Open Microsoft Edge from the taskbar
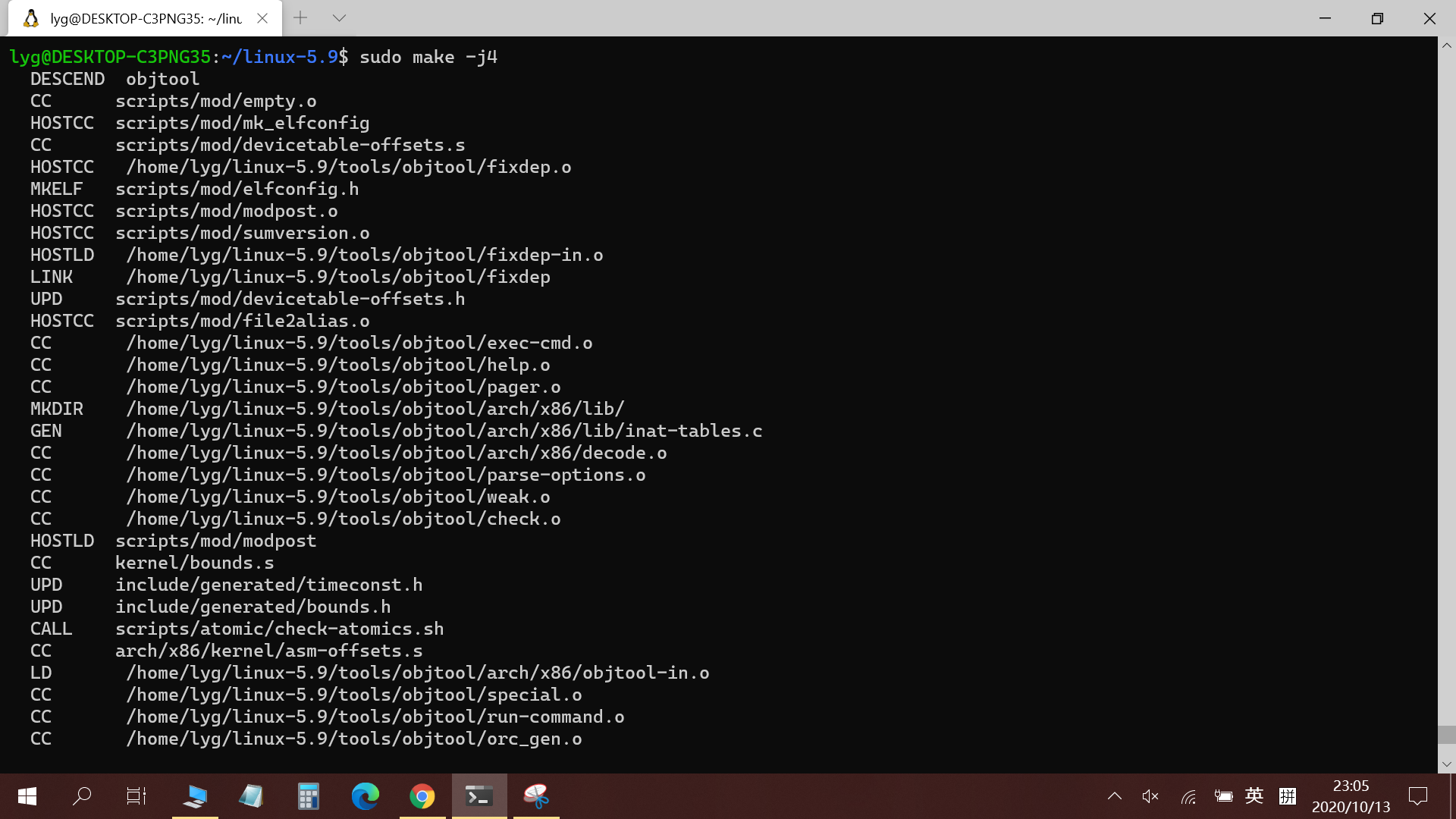Image resolution: width=1456 pixels, height=819 pixels. 365,796
